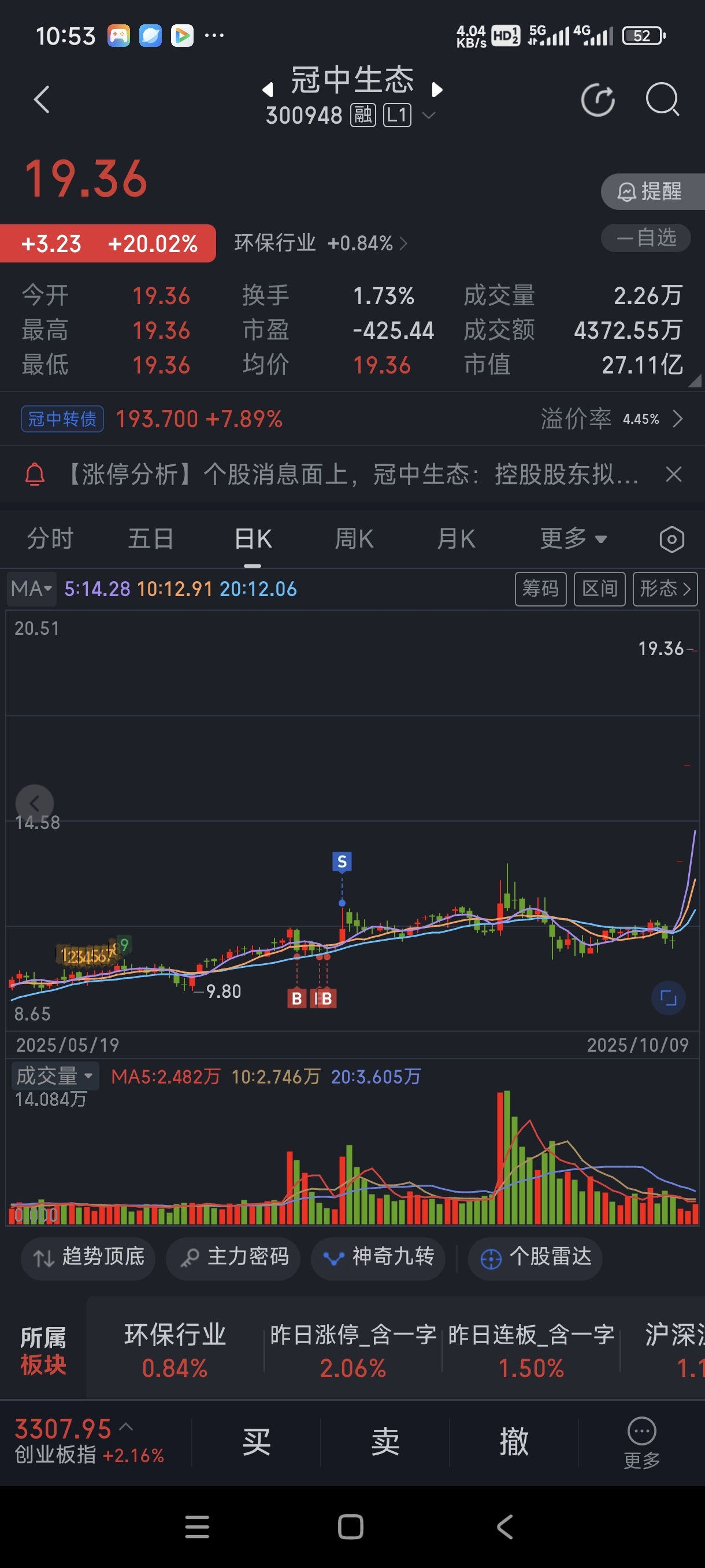Open 昨日涨停_含一字 2.06% sector card
The height and width of the screenshot is (1568, 705).
click(354, 1349)
